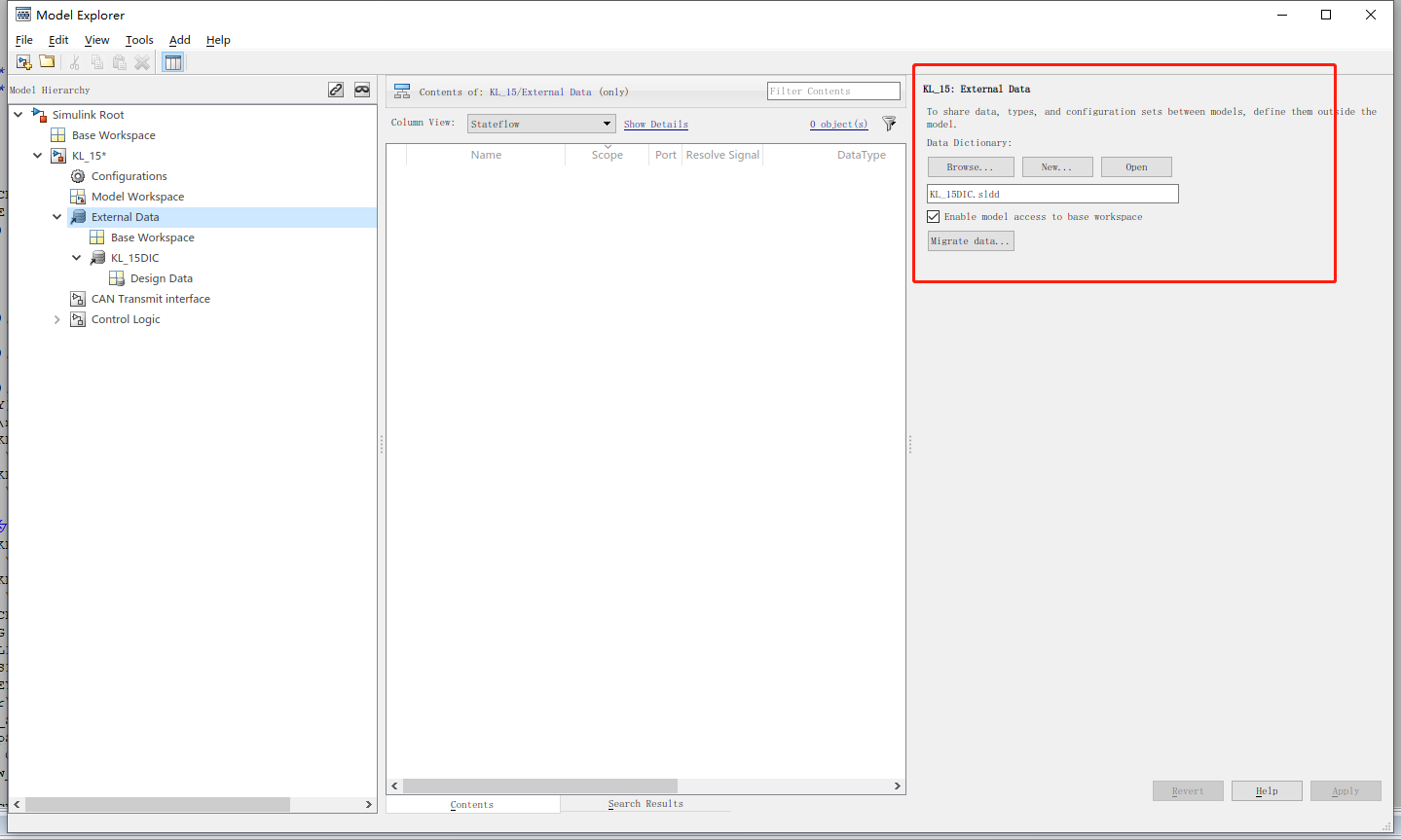Click the mask icon in Model Hierarchy
Image resolution: width=1401 pixels, height=840 pixels.
362,90
